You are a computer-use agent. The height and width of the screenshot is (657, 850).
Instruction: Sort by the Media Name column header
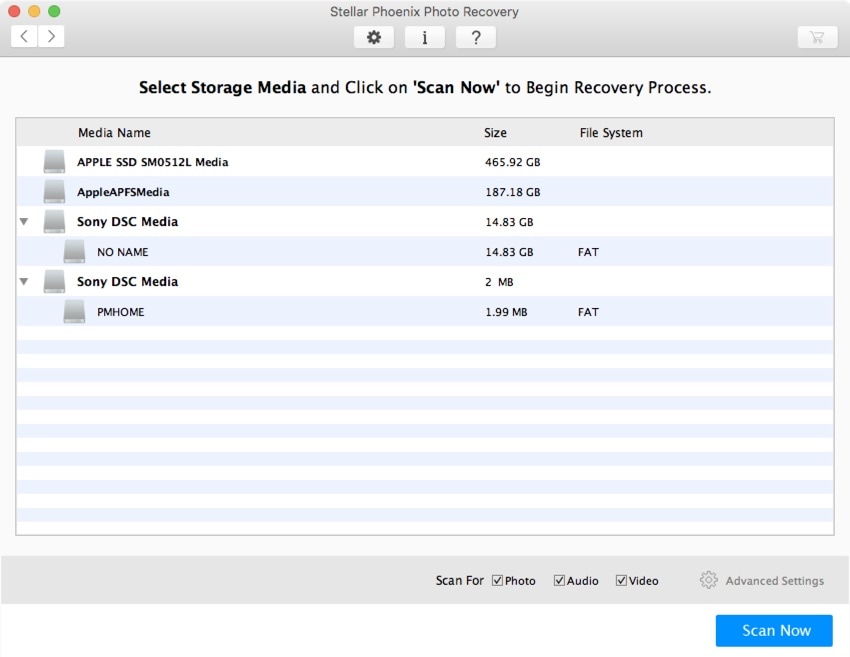[114, 133]
